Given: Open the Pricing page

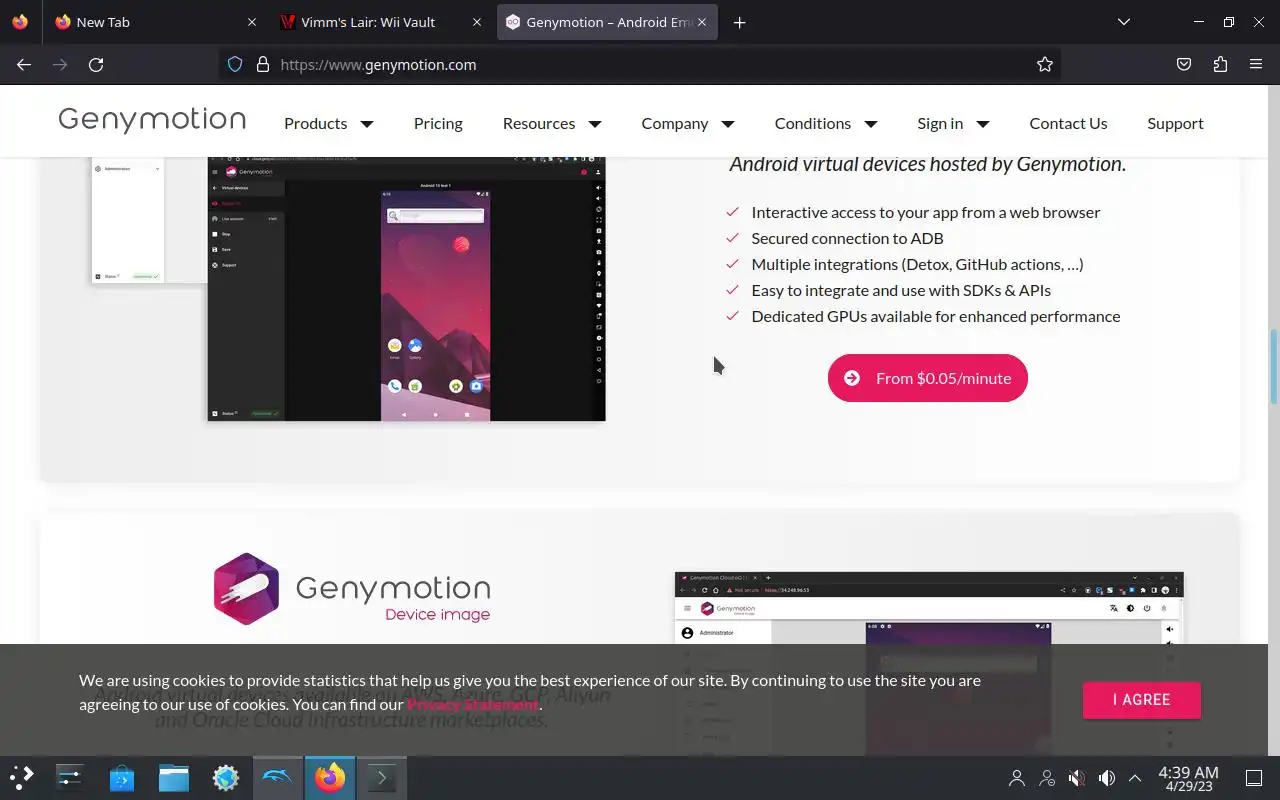Looking at the screenshot, I should click(438, 123).
